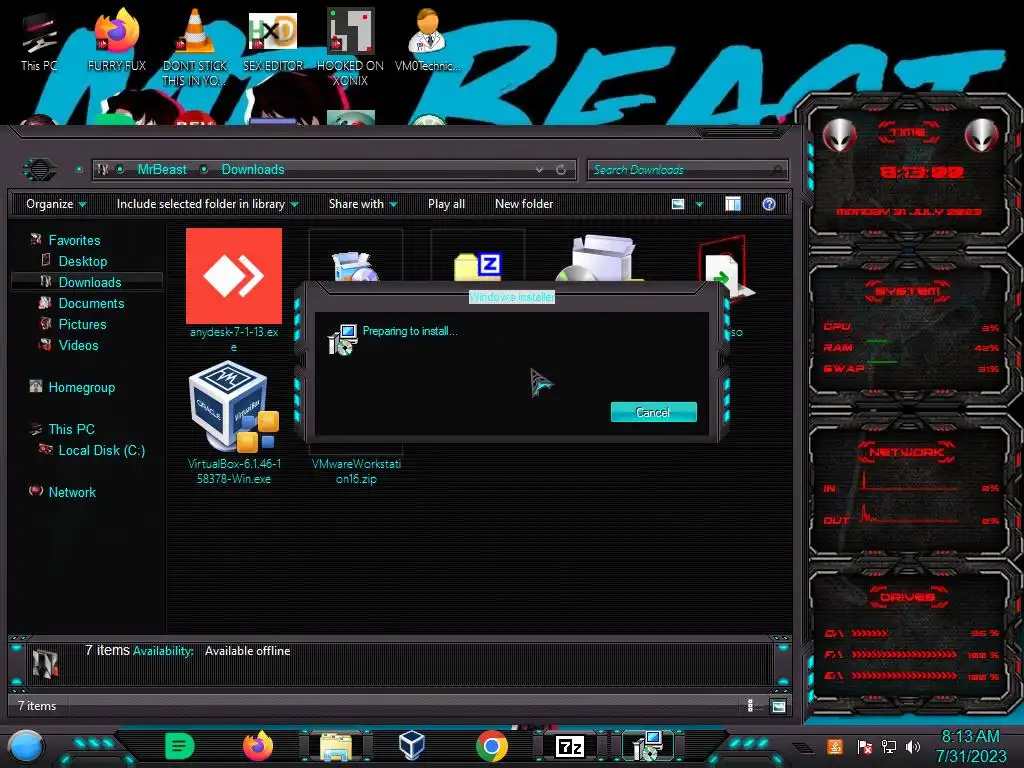Viewport: 1024px width, 768px height.
Task: Open the network tray icon
Action: pos(888,746)
